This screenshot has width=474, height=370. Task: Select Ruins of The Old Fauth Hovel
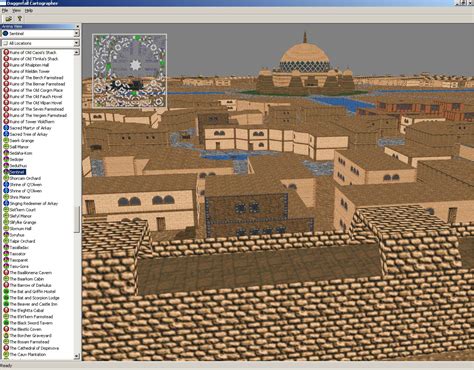36,97
